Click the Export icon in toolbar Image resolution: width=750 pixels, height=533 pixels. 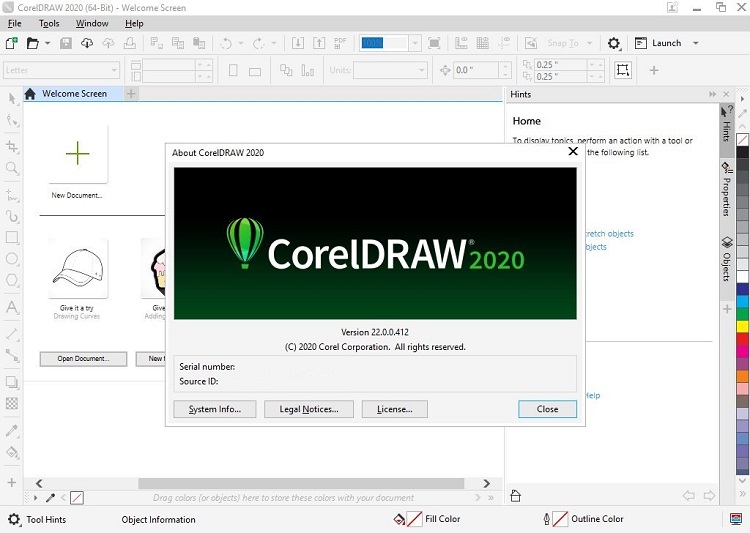click(x=319, y=44)
